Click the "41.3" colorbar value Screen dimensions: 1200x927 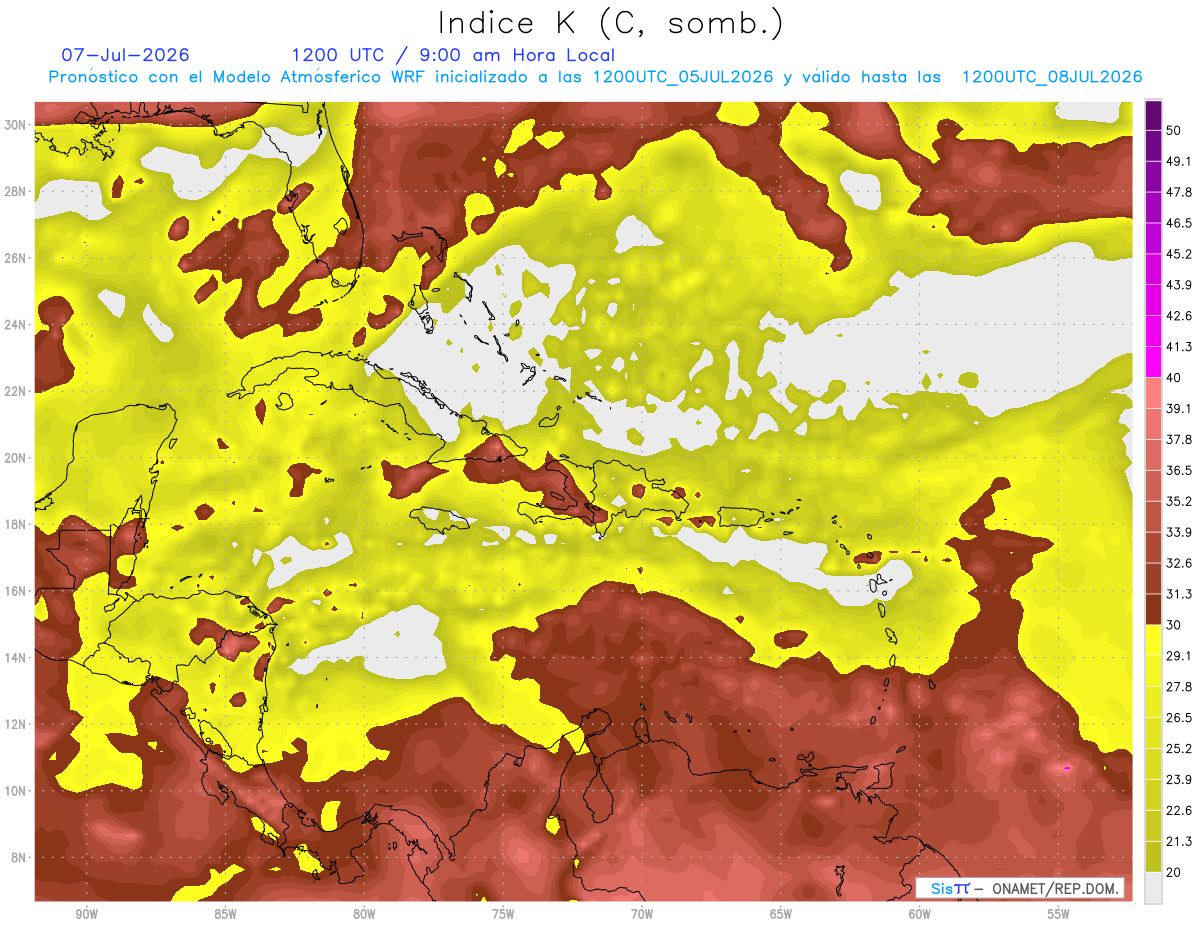click(1179, 347)
